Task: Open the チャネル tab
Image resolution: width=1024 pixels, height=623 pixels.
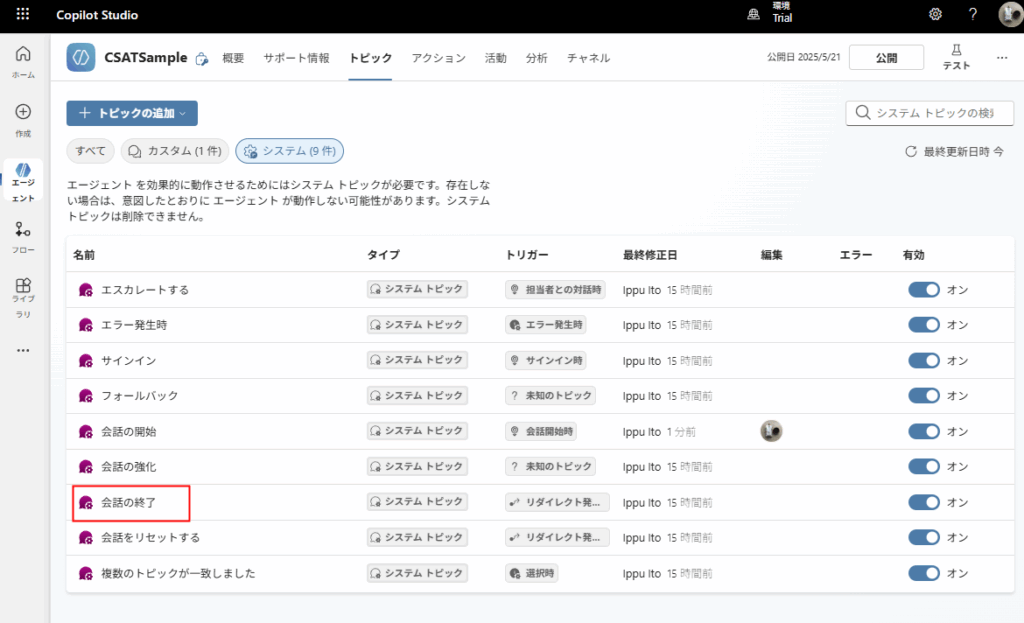Action: (588, 58)
